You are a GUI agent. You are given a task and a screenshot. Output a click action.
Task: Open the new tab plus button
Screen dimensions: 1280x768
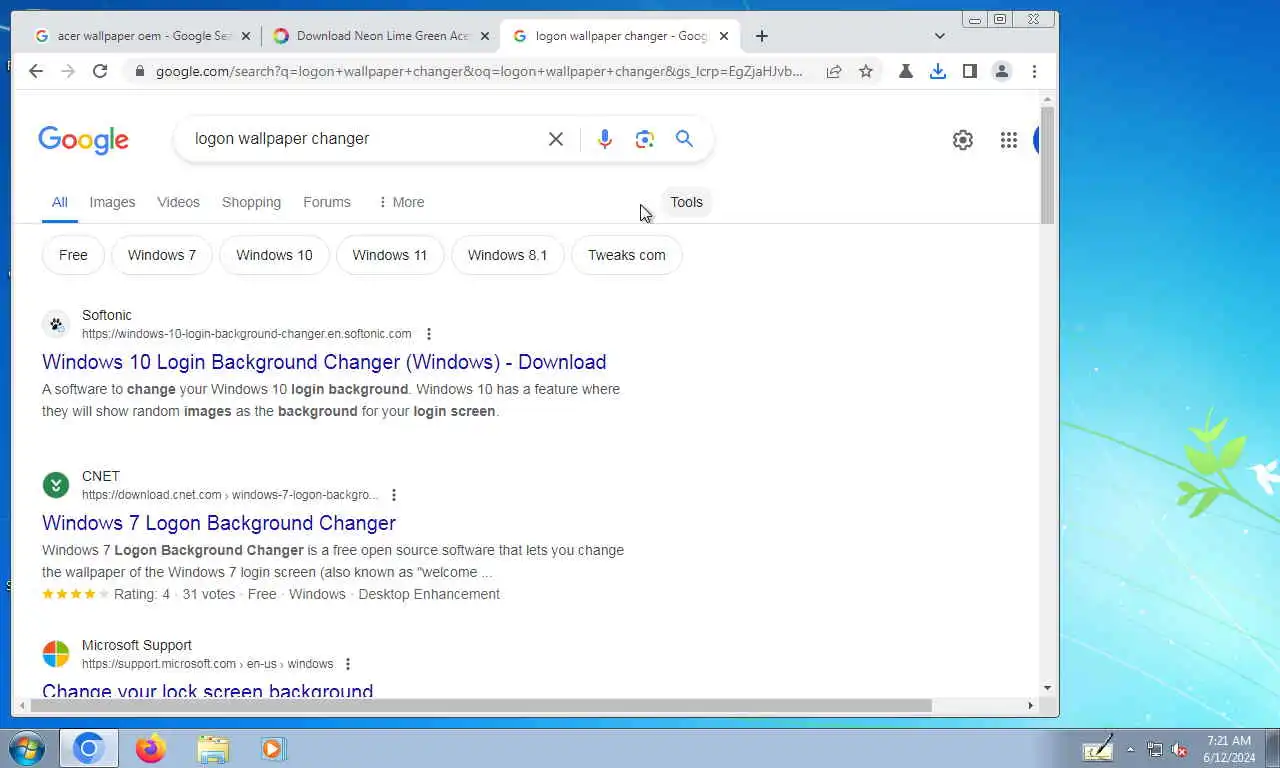762,36
